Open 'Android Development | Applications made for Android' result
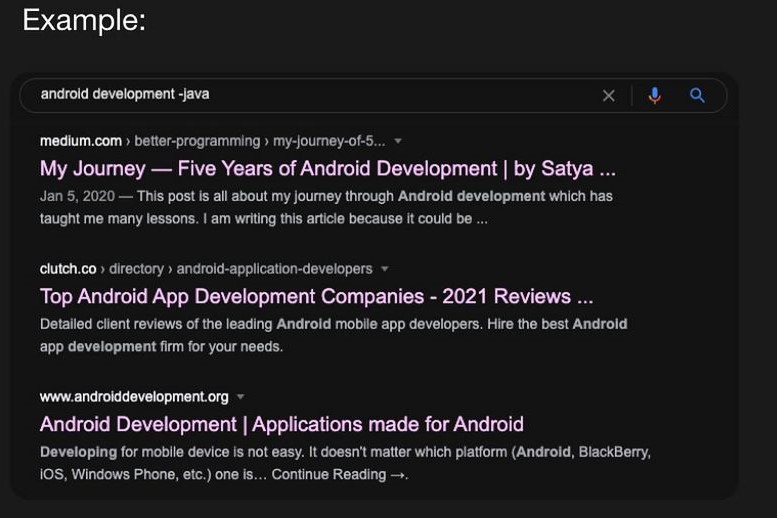The image size is (777, 518). (281, 424)
